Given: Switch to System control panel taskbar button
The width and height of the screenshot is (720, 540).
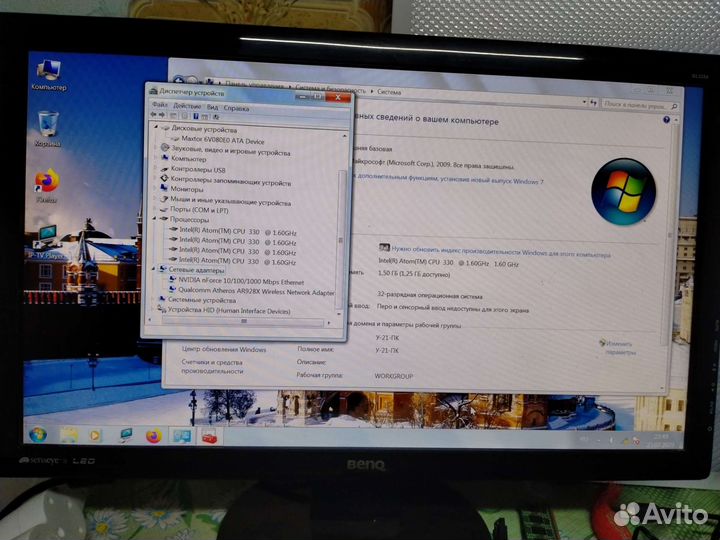Looking at the screenshot, I should tap(182, 435).
